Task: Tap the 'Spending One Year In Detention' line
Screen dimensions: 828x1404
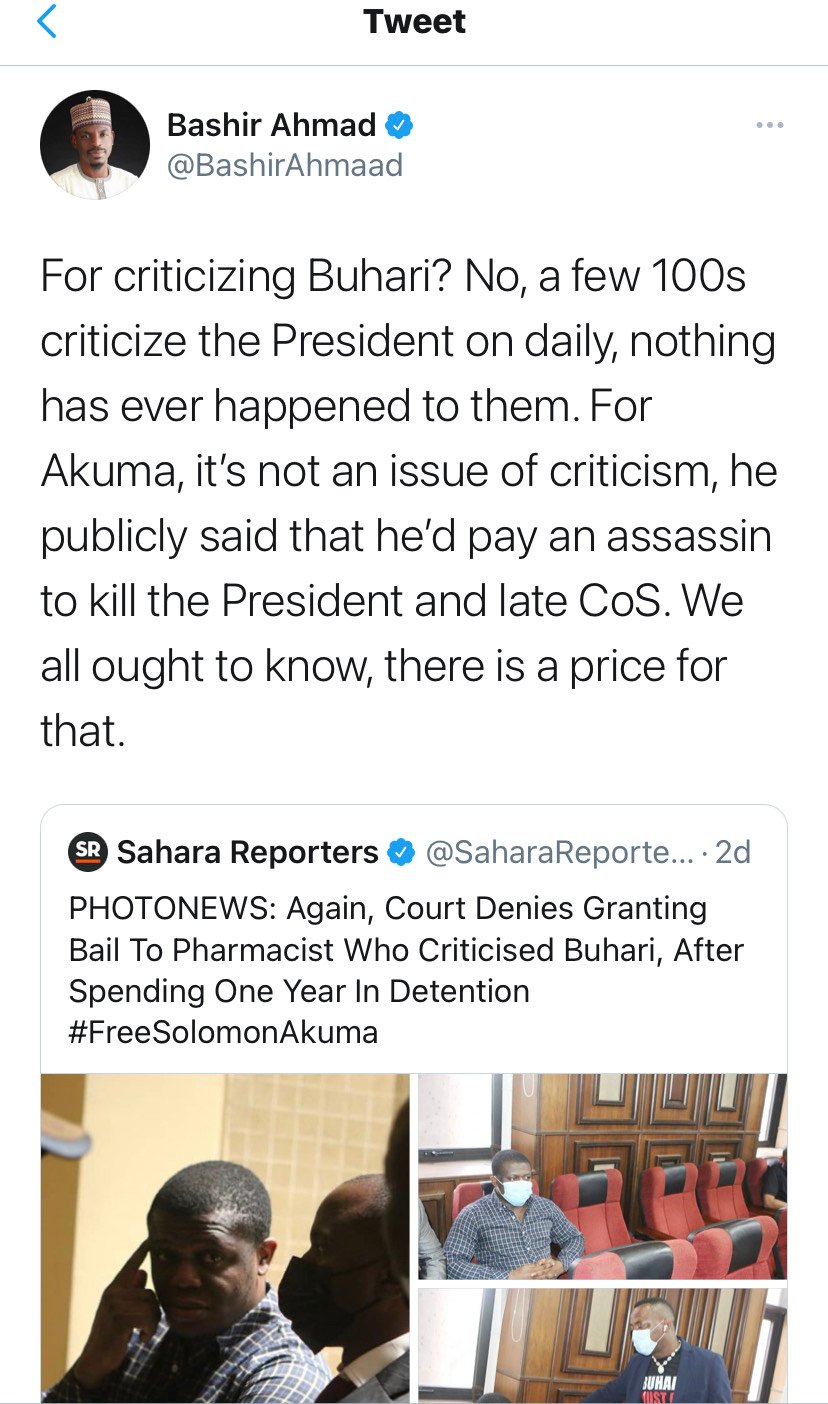Action: [x=299, y=991]
